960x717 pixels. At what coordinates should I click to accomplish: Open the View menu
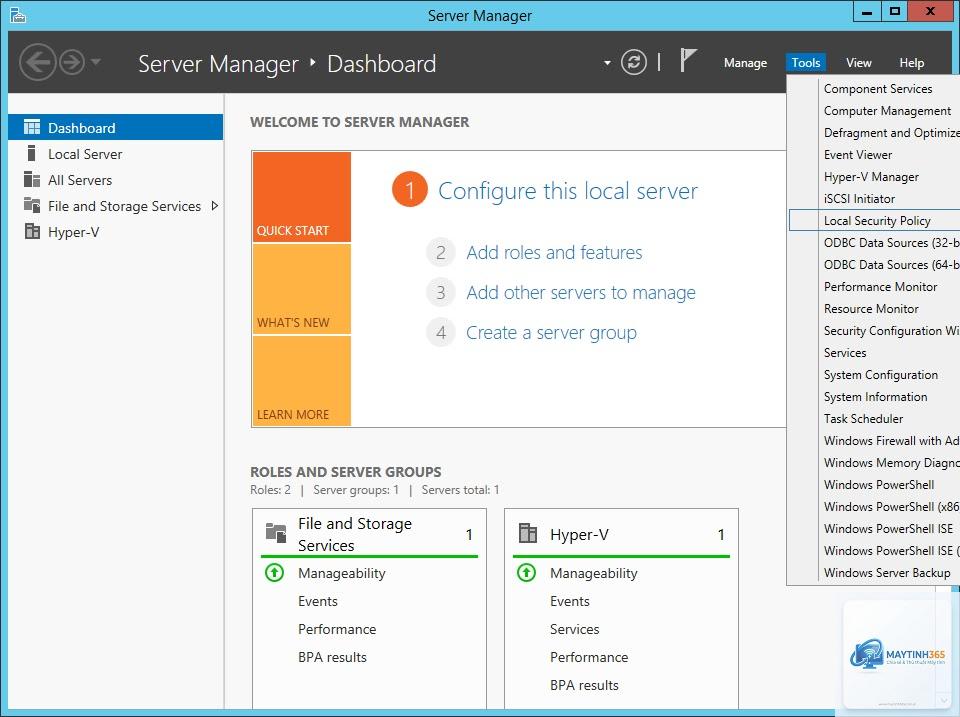pos(858,62)
